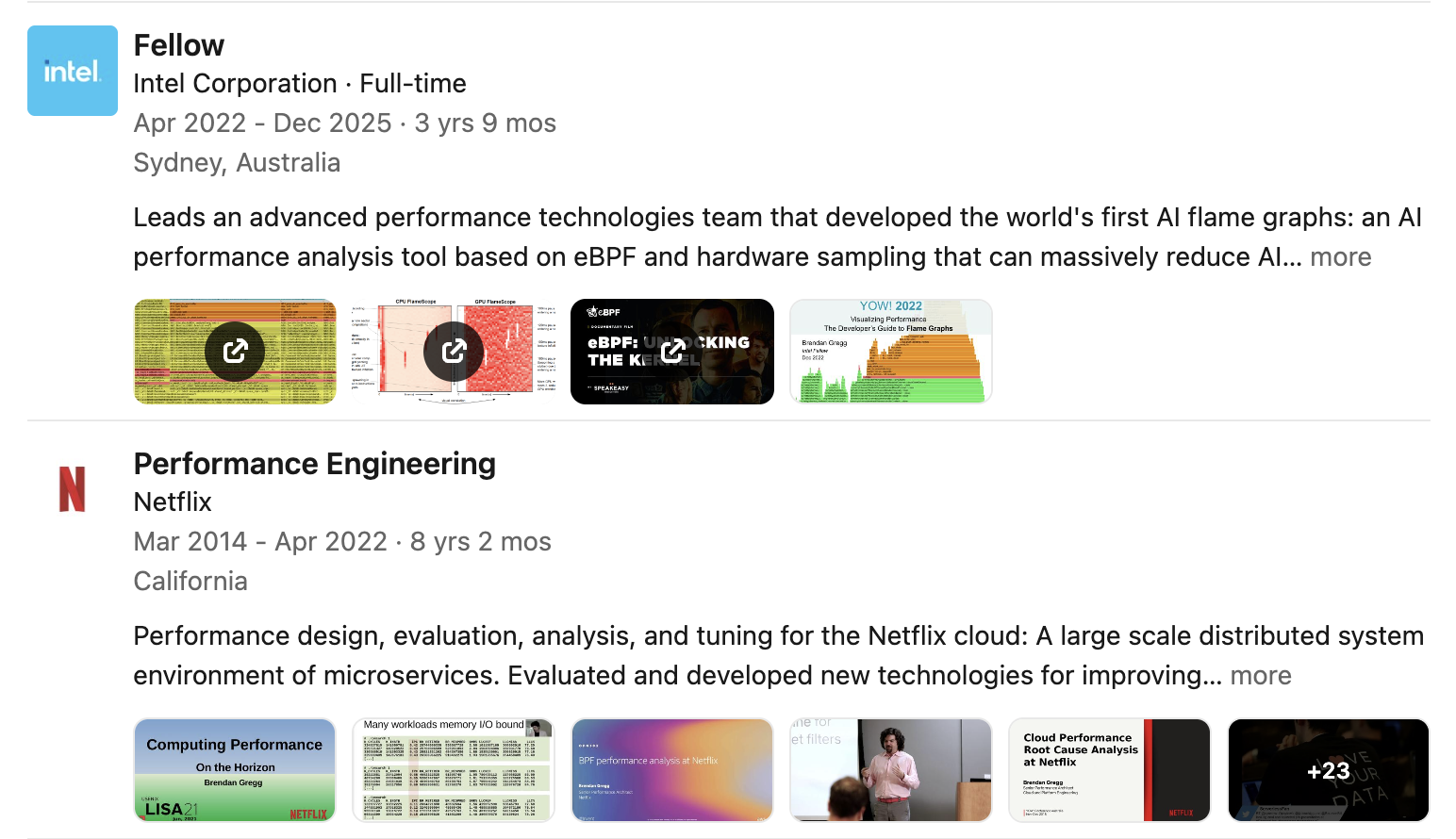Image resolution: width=1456 pixels, height=839 pixels.
Task: Click the Fellow job title
Action: tap(179, 45)
